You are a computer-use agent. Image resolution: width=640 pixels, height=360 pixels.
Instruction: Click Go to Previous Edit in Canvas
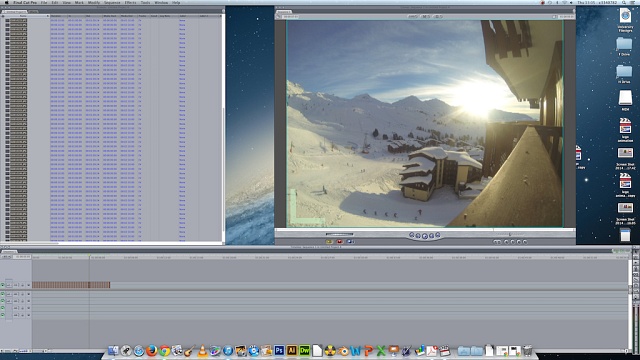coord(412,235)
